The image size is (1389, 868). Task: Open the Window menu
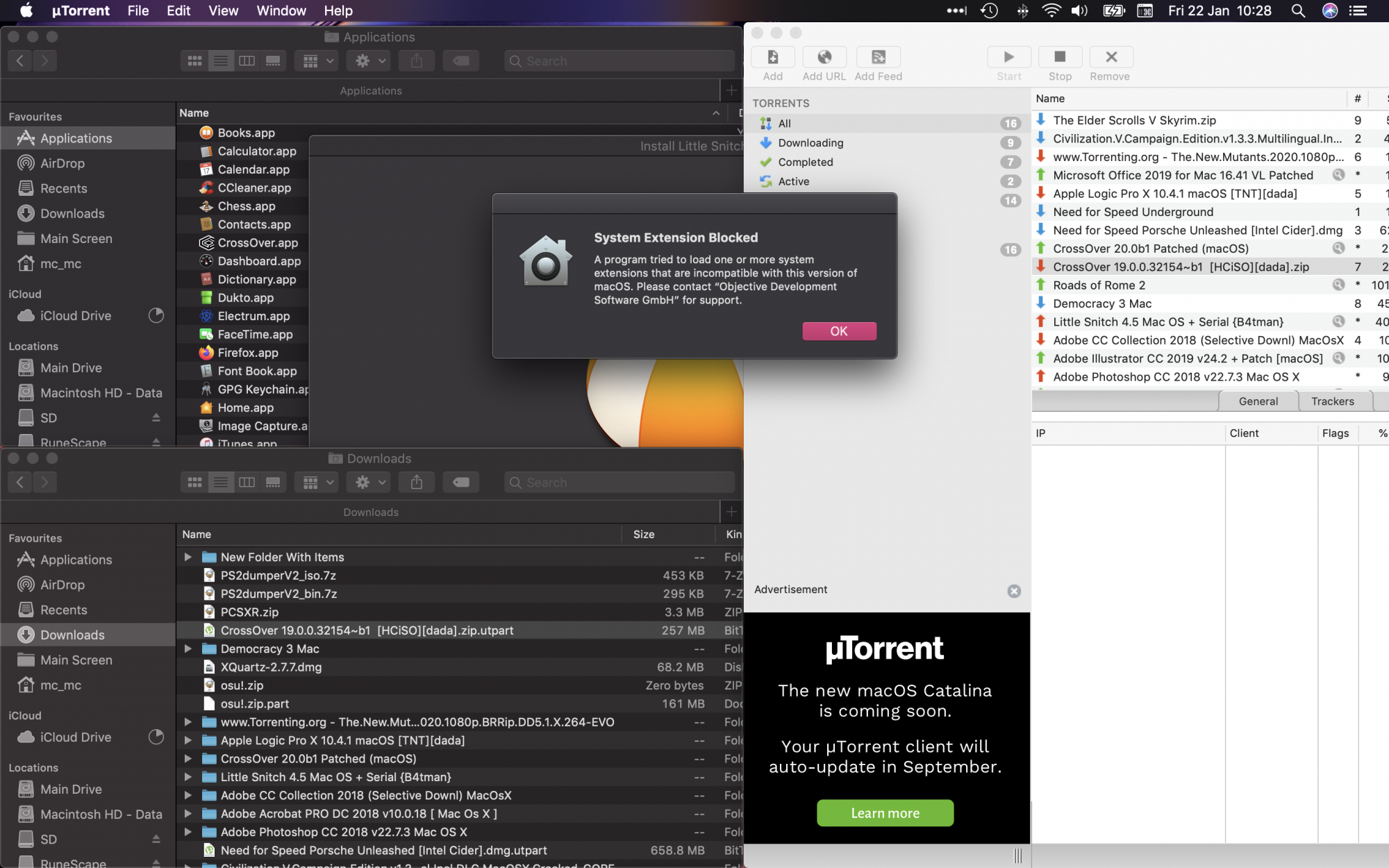pos(281,10)
